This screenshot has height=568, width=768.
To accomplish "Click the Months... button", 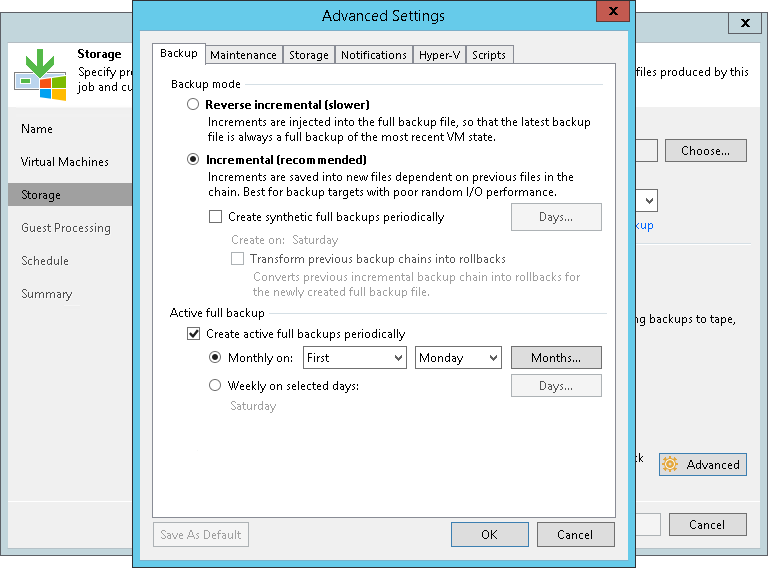I will (556, 357).
